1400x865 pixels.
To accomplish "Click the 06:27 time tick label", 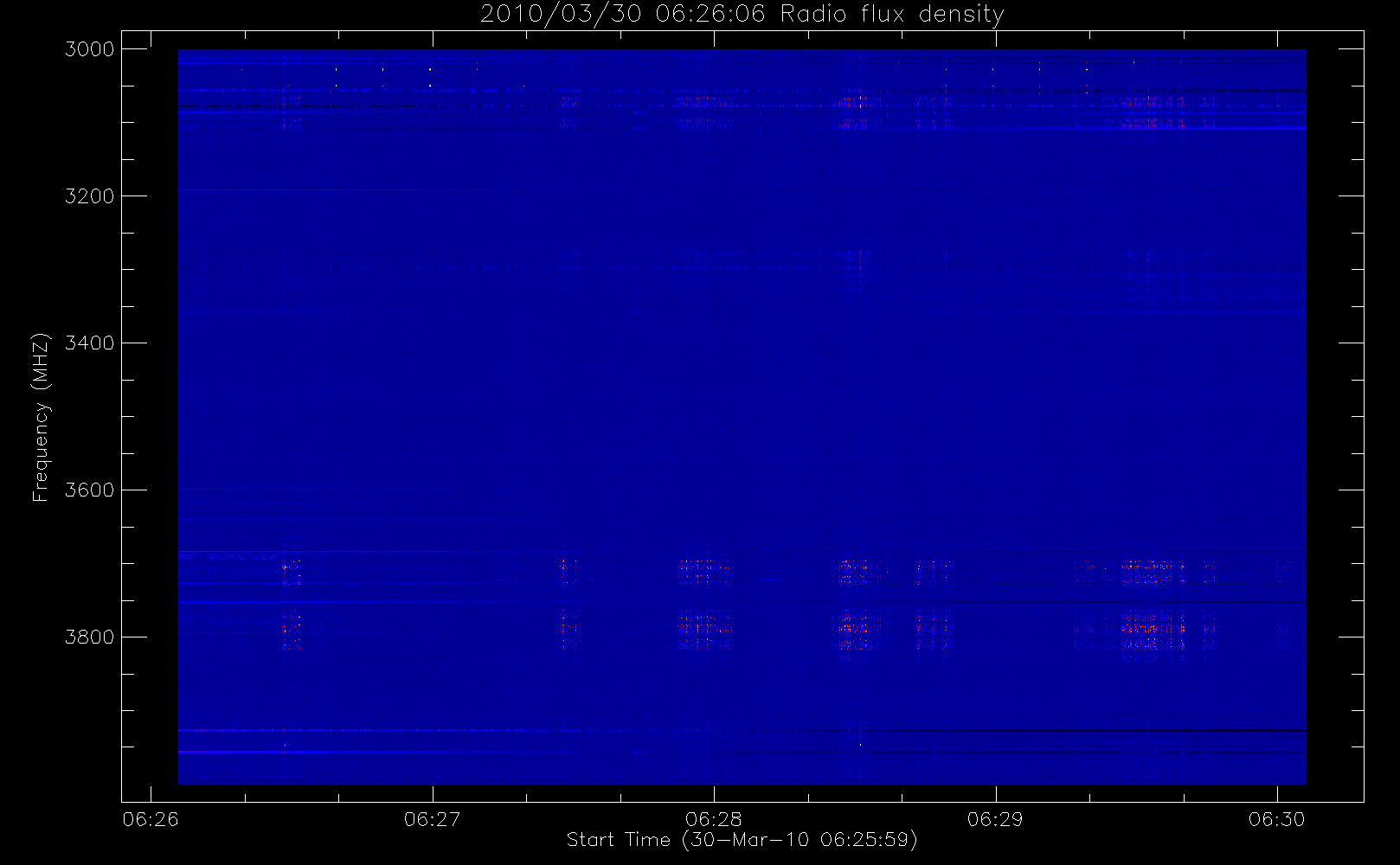I will 432,819.
